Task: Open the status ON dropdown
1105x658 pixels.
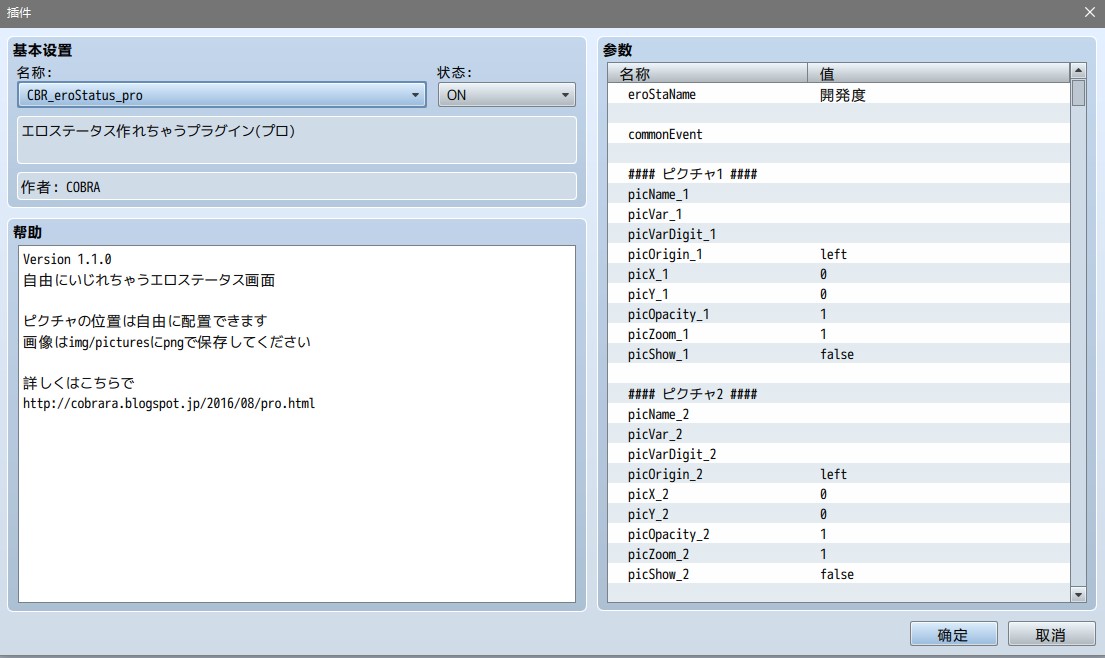Action: (506, 95)
